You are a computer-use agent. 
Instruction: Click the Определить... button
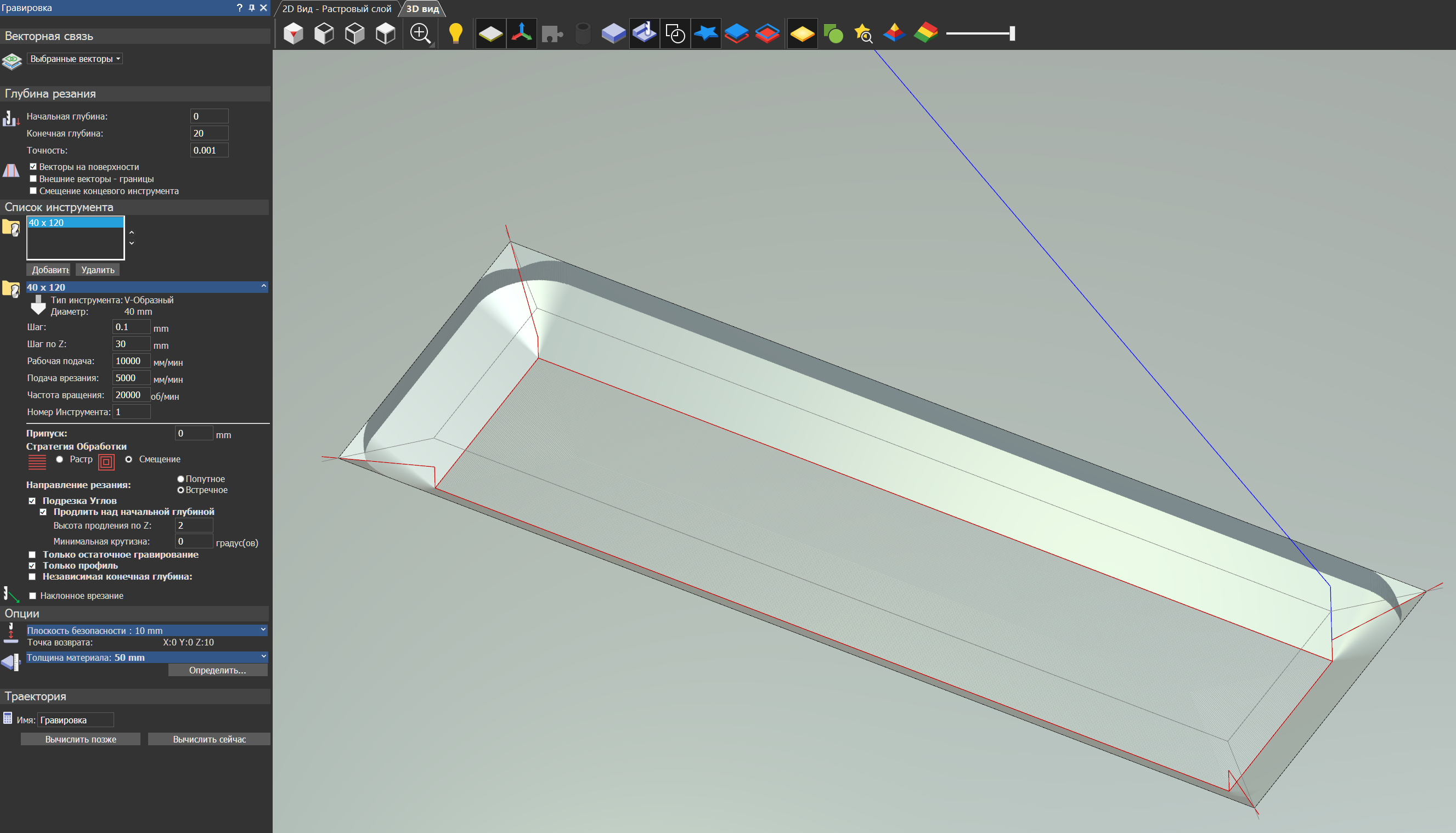click(217, 670)
